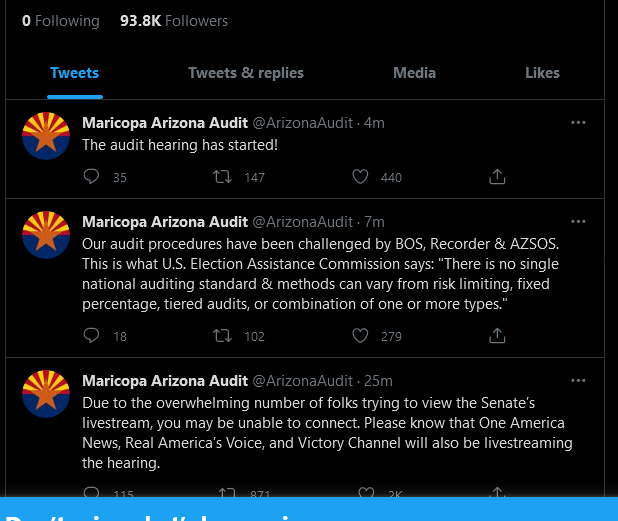Image resolution: width=618 pixels, height=521 pixels.
Task: Like the tweet with 279 likes
Action: click(x=360, y=335)
